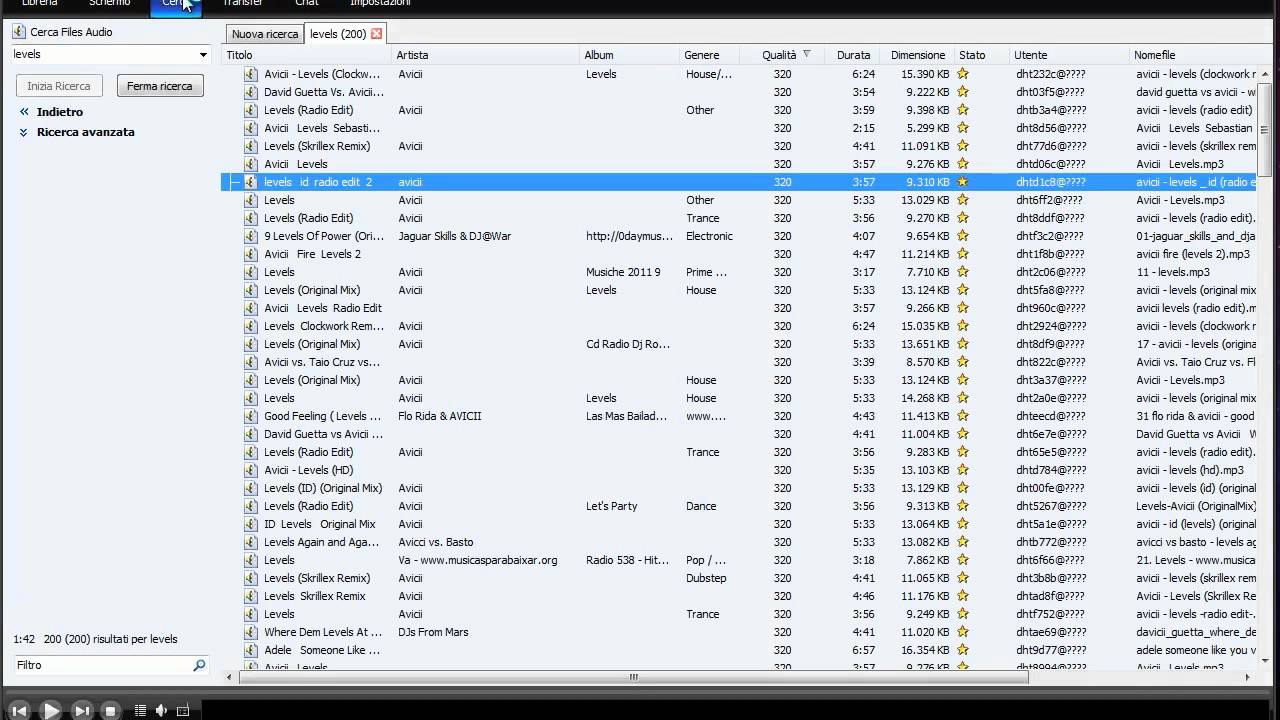Viewport: 1280px width, 720px height.
Task: Sort results by Durata column
Action: coord(853,55)
